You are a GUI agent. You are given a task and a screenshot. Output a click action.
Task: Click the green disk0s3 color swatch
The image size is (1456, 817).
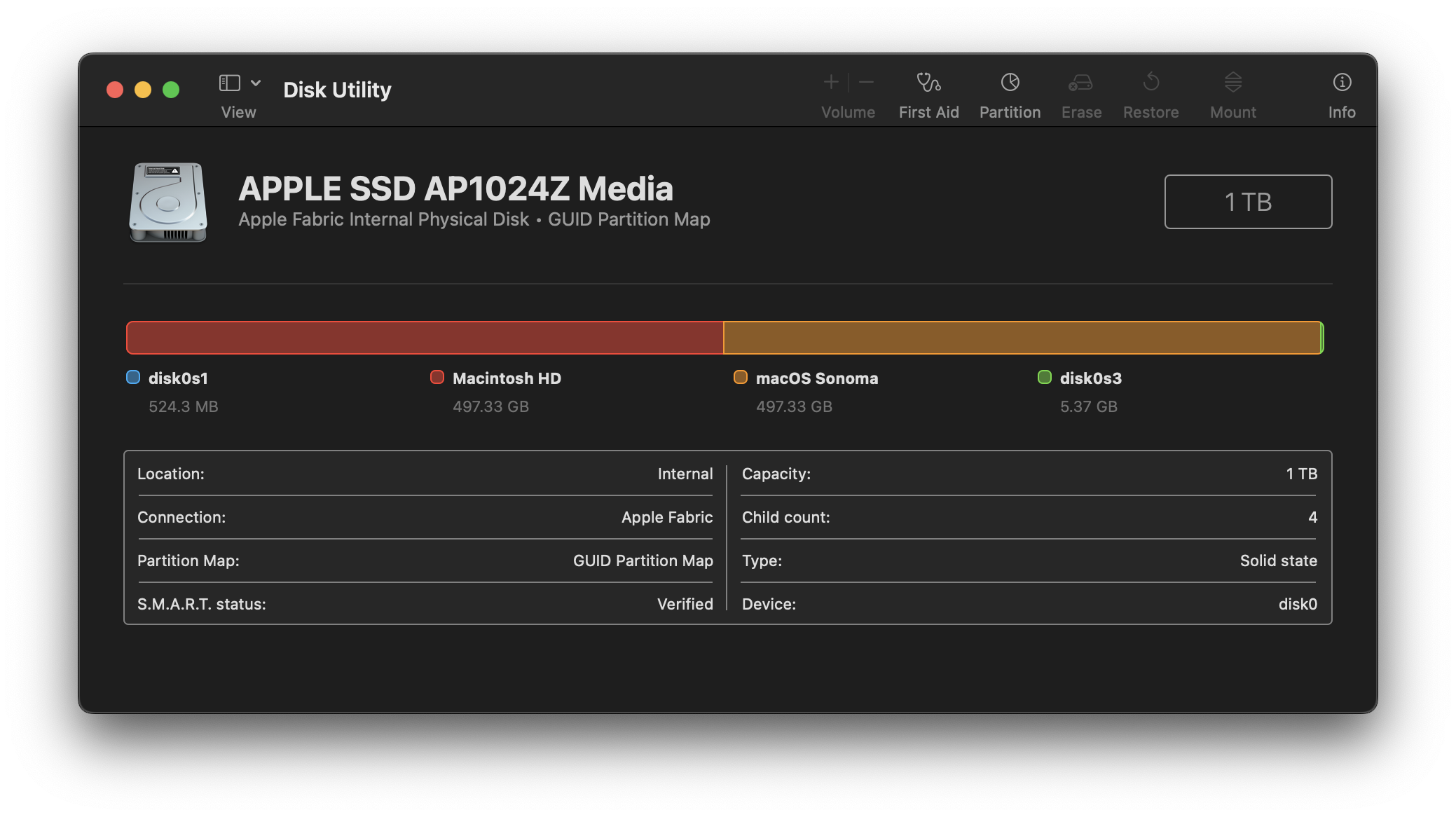click(1045, 378)
